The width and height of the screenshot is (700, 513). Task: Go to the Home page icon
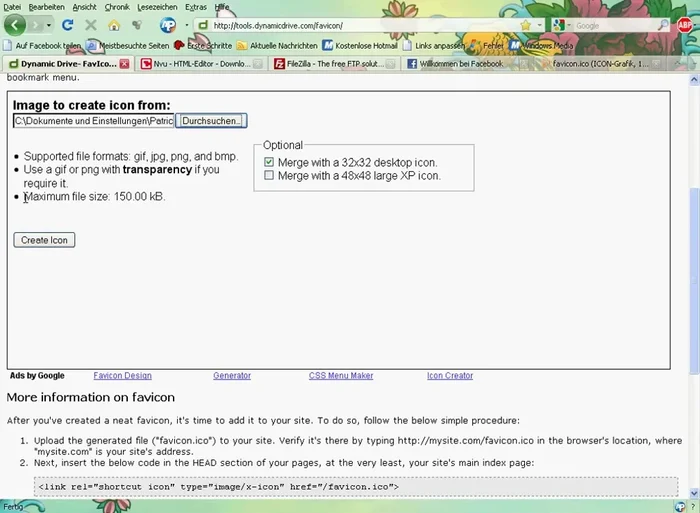[x=113, y=25]
